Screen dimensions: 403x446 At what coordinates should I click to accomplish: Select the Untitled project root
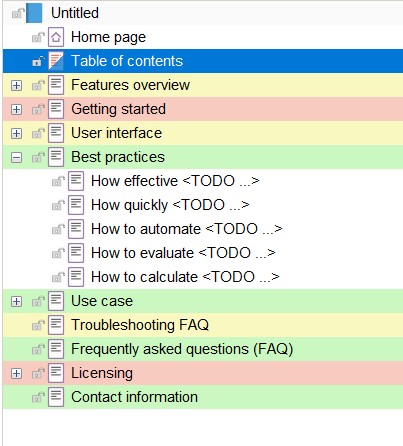click(x=75, y=13)
